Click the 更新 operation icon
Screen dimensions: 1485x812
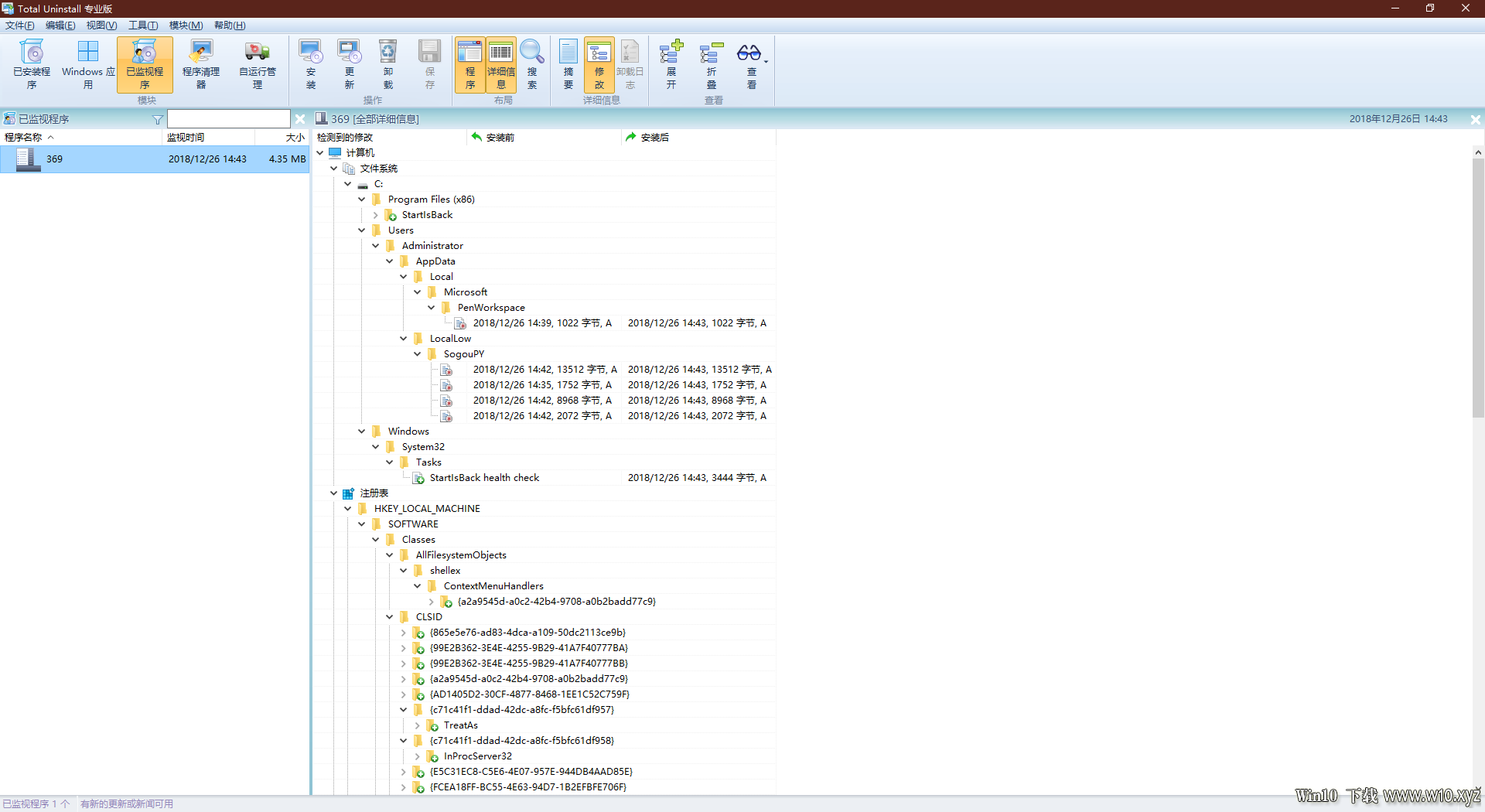350,65
